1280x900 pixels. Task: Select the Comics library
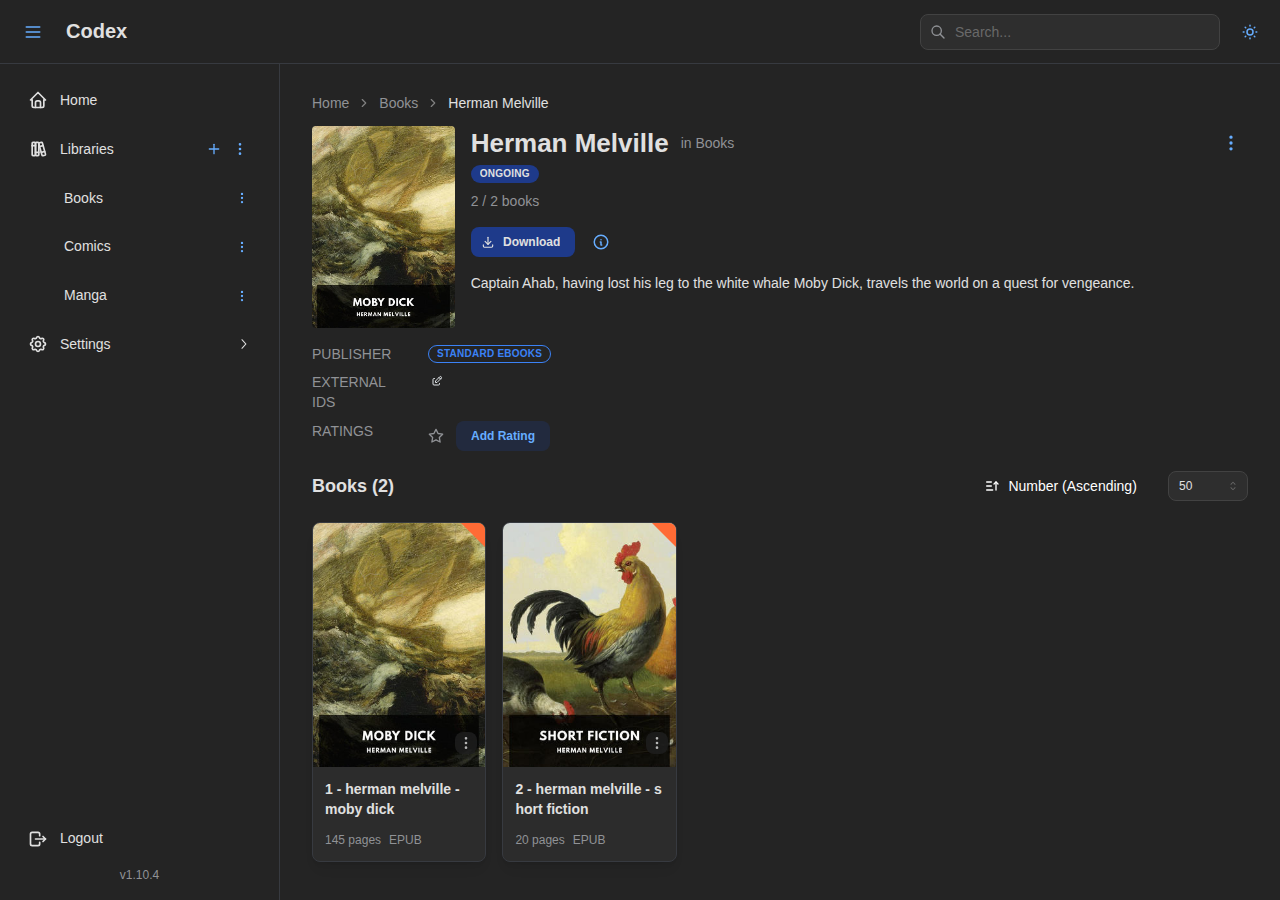point(87,246)
